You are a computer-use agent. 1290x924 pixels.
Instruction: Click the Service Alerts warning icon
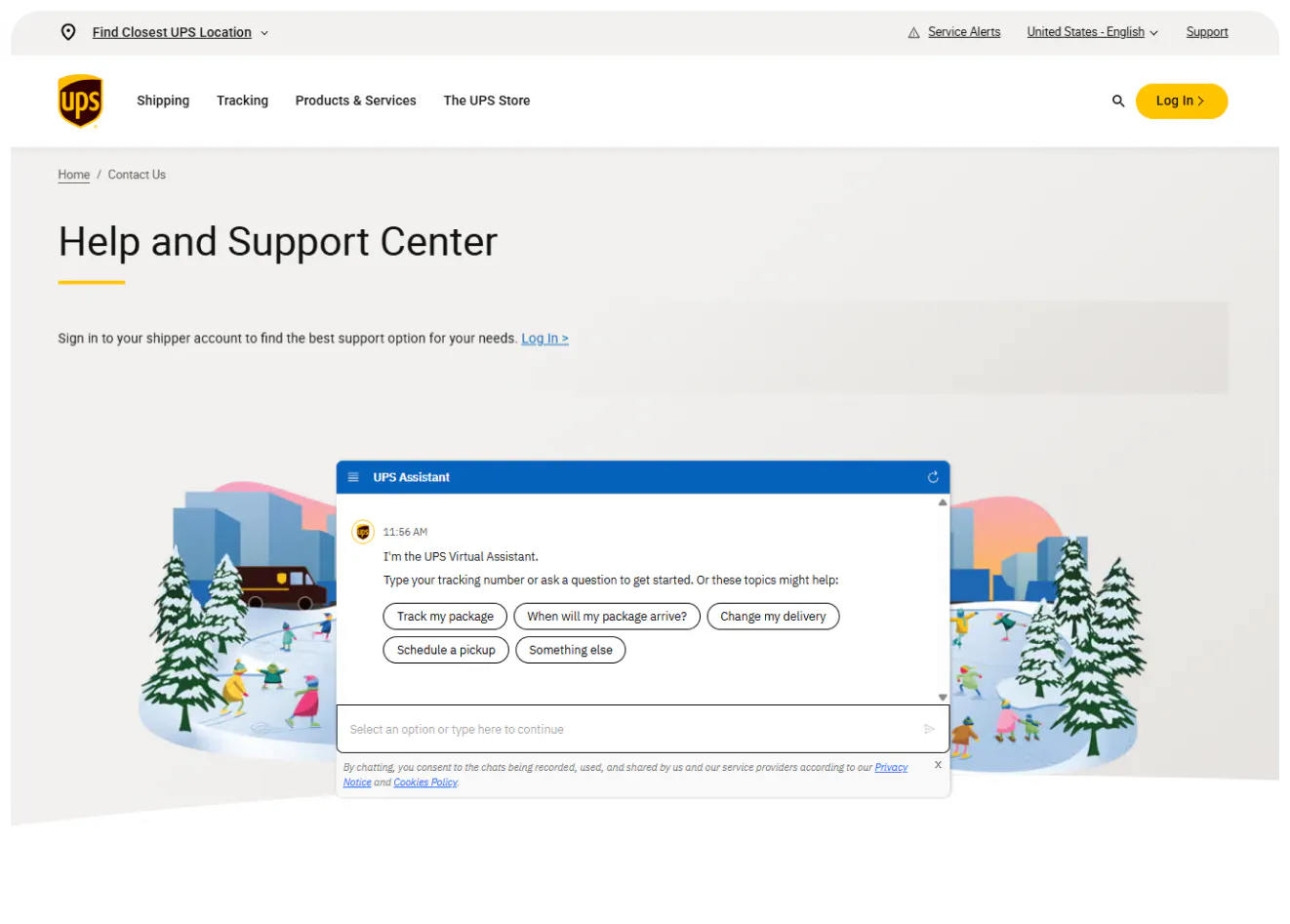(913, 33)
